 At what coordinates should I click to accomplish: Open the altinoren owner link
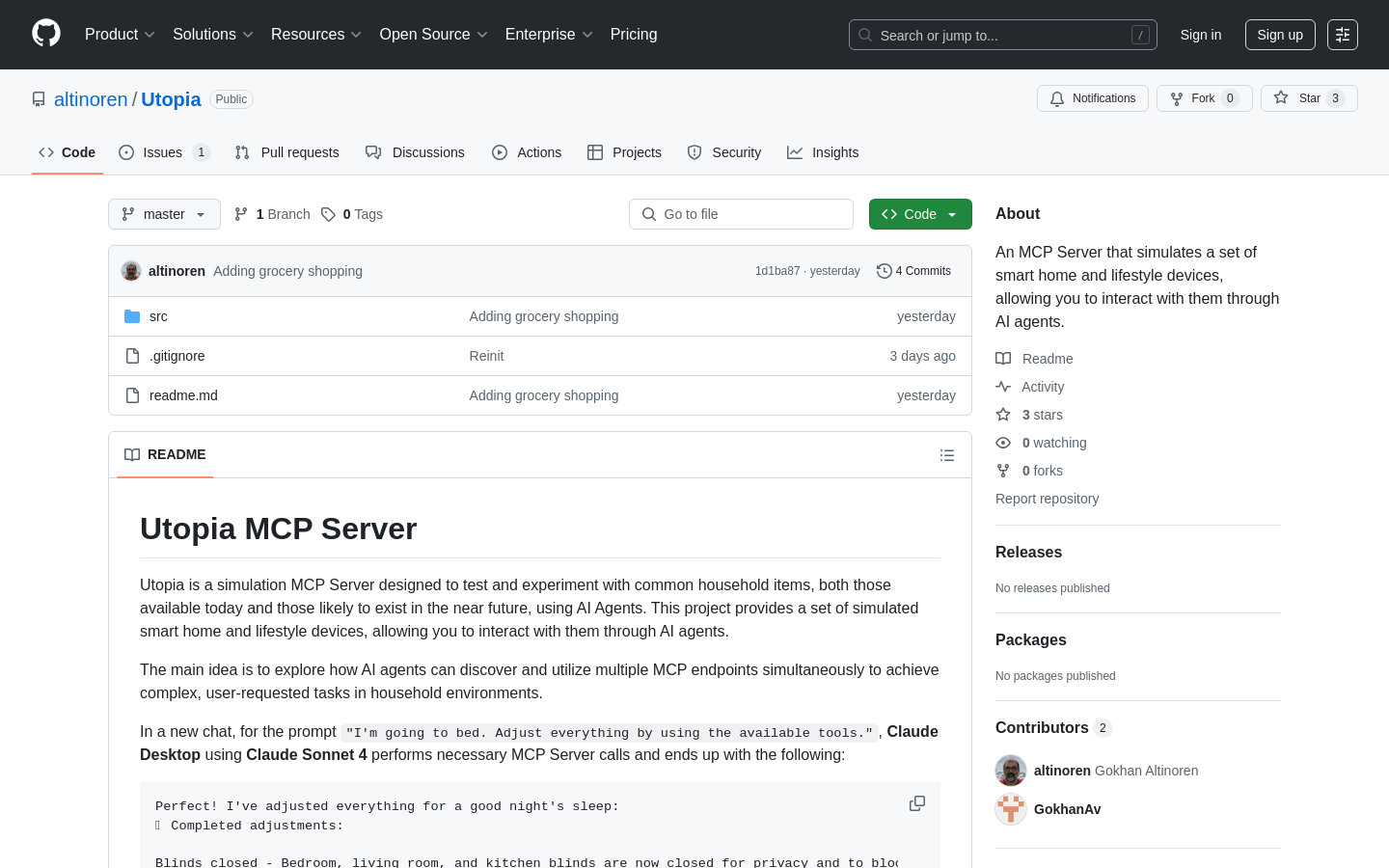tap(91, 99)
